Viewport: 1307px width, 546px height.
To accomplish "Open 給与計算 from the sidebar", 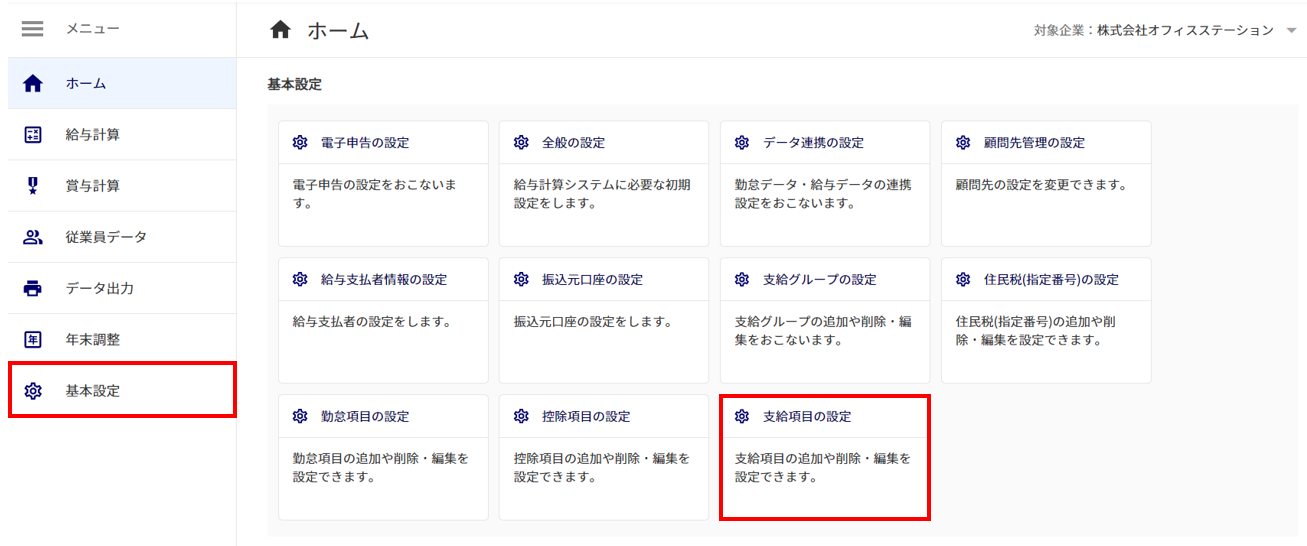I will 122,135.
